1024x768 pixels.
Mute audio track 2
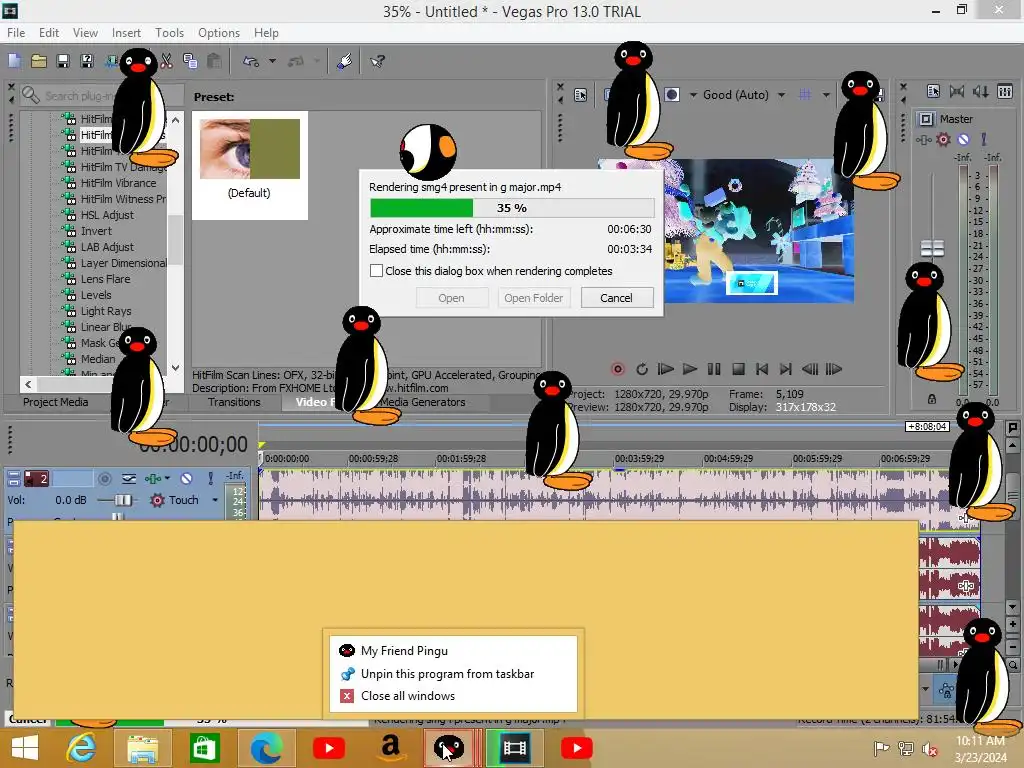tap(186, 479)
